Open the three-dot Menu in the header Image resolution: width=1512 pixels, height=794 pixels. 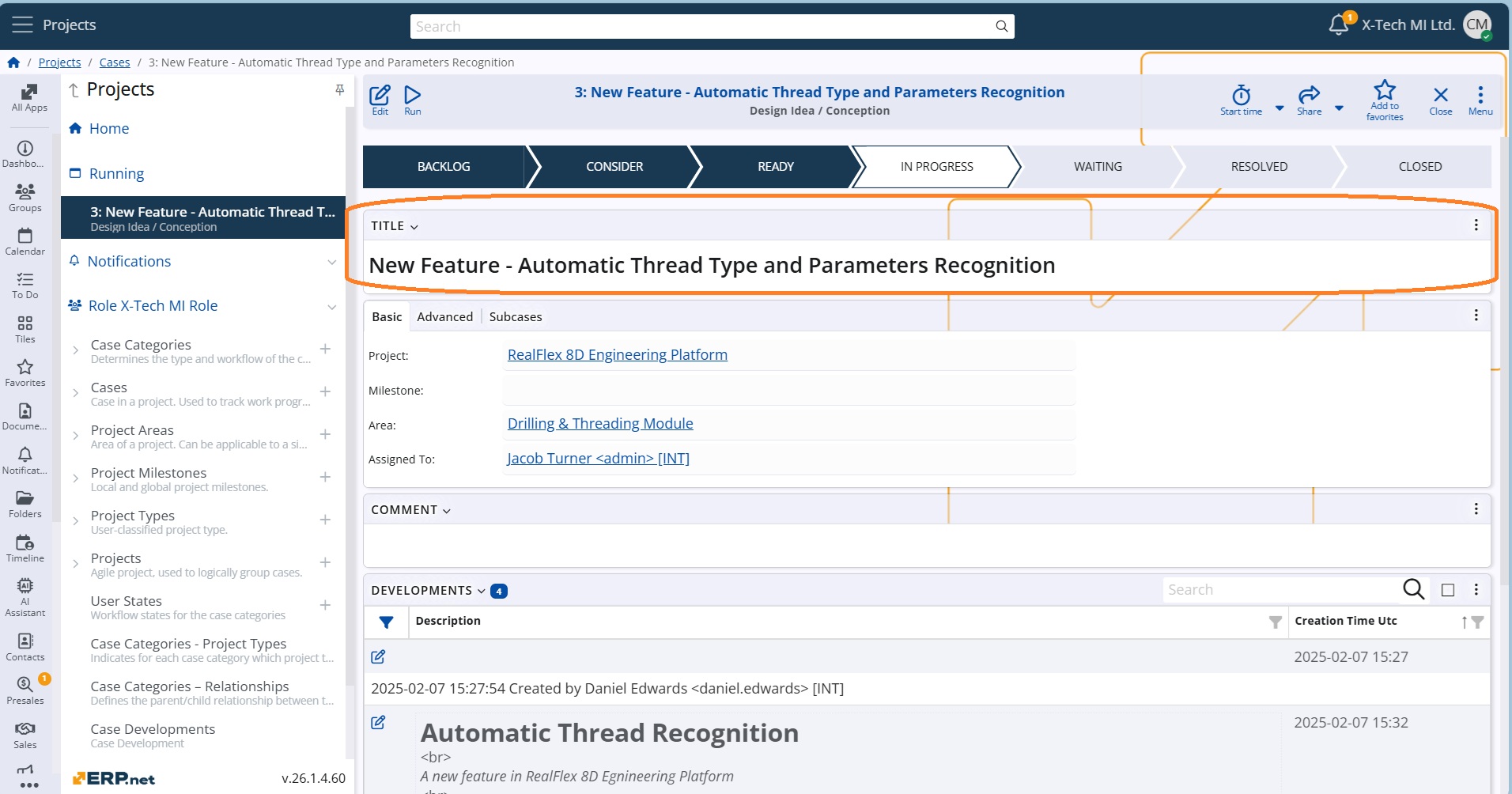coord(1480,100)
